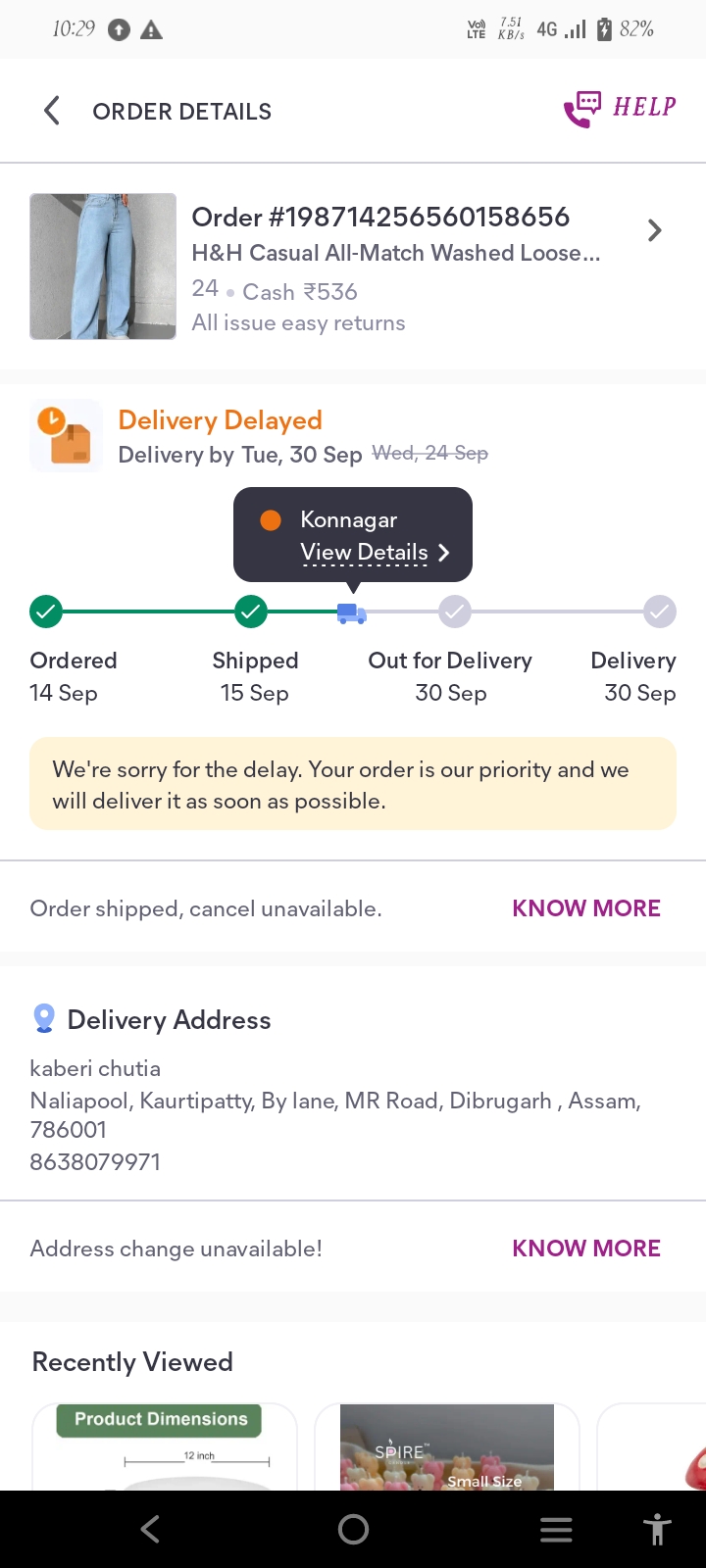Viewport: 706px width, 1568px height.
Task: Open View Details for Konnagar location
Action: click(x=374, y=553)
